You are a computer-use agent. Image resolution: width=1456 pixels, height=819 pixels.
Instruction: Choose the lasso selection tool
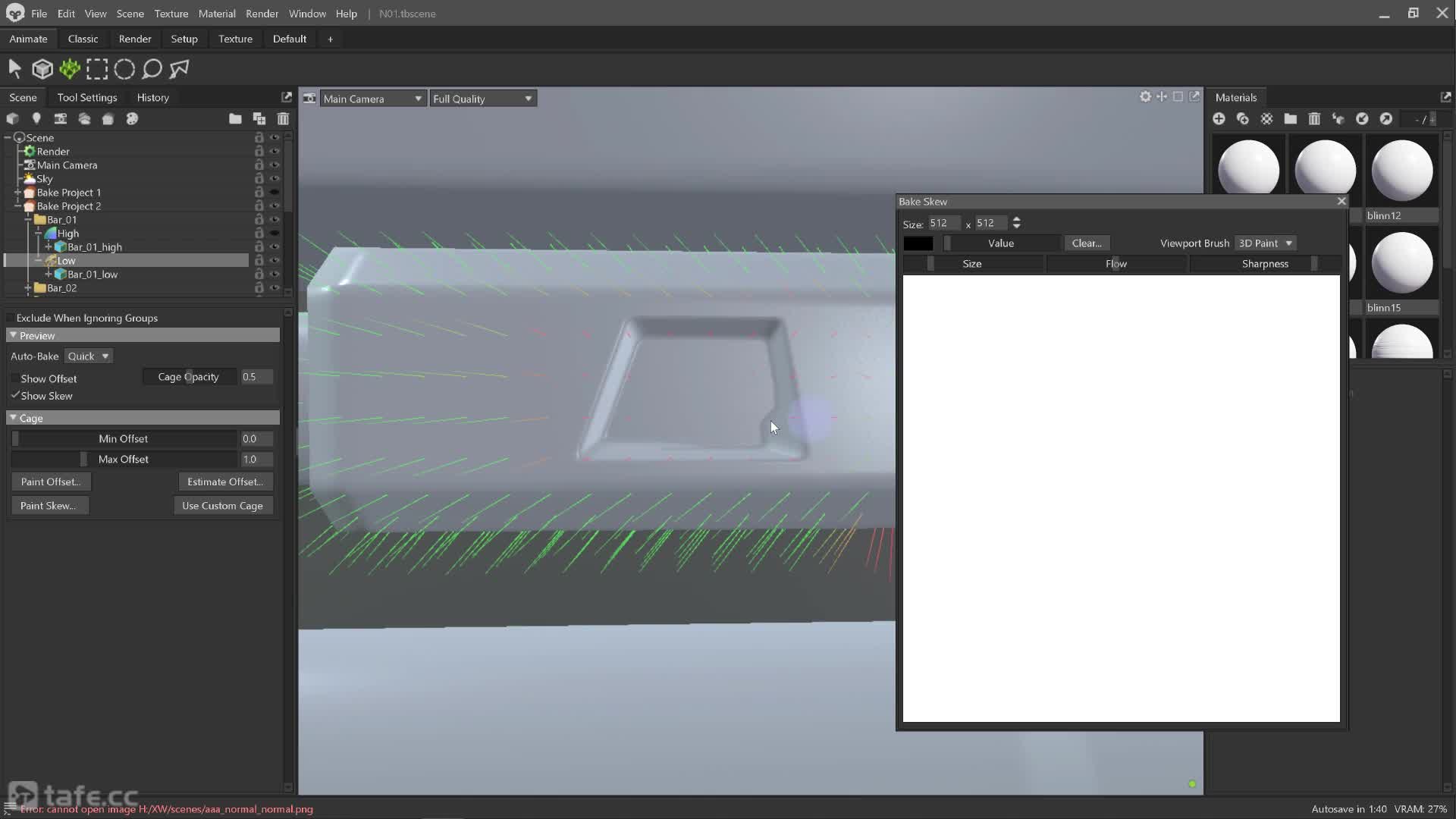coord(152,69)
